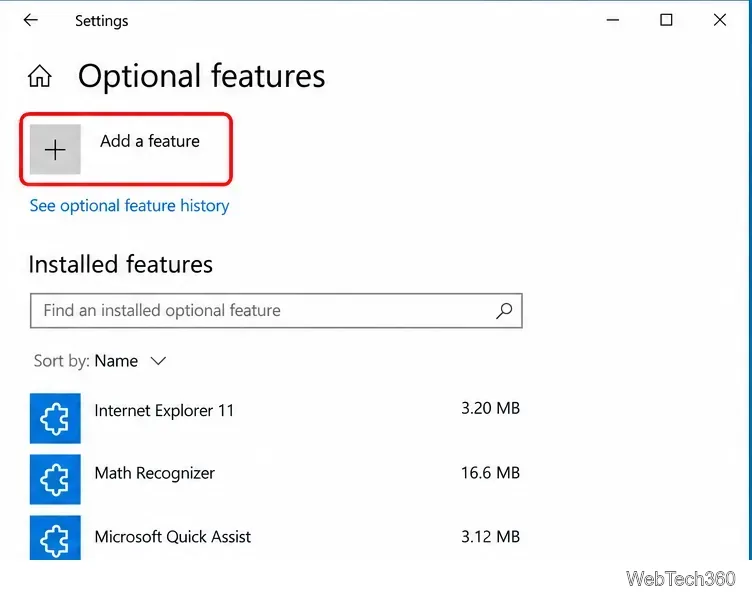Go back with the Settings arrow
Image resolution: width=752 pixels, height=604 pixels.
click(31, 20)
